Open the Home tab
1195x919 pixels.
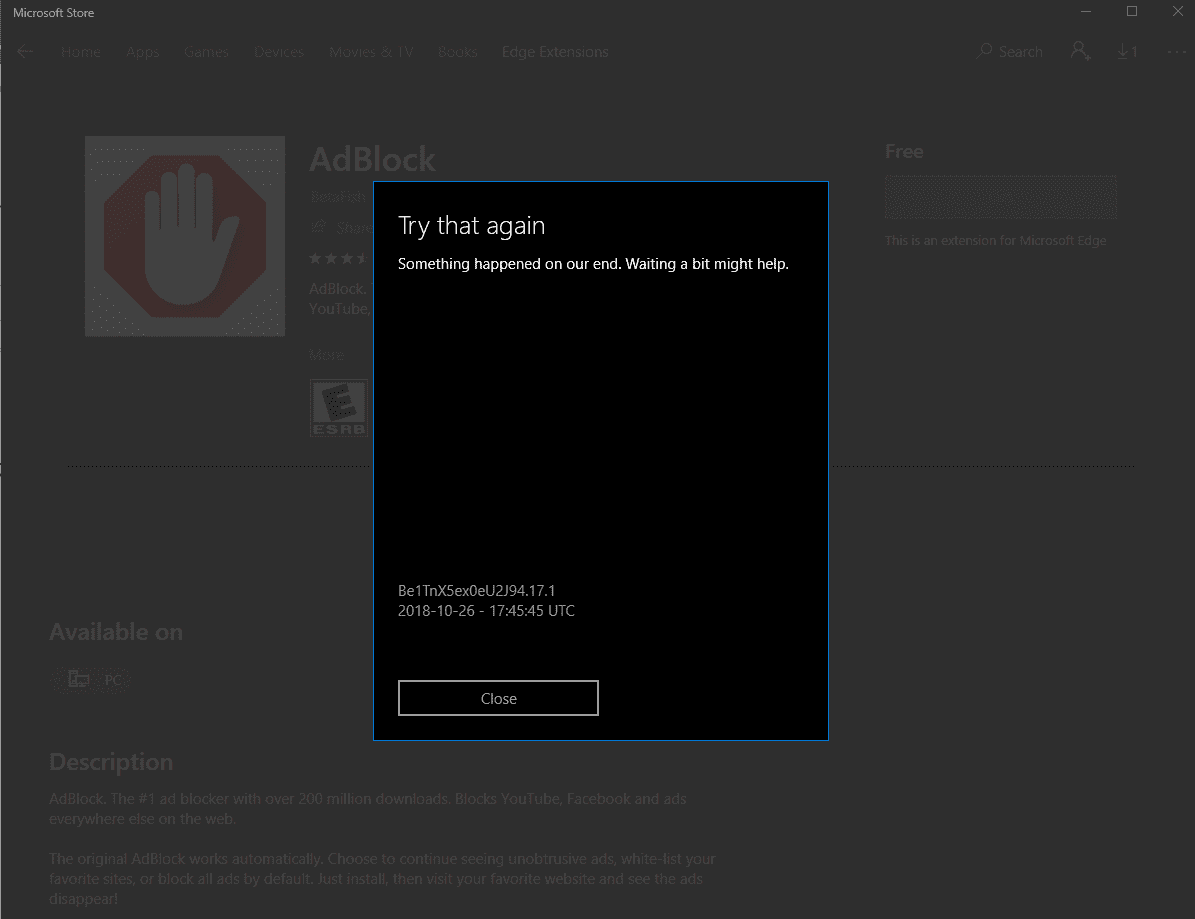(x=80, y=52)
